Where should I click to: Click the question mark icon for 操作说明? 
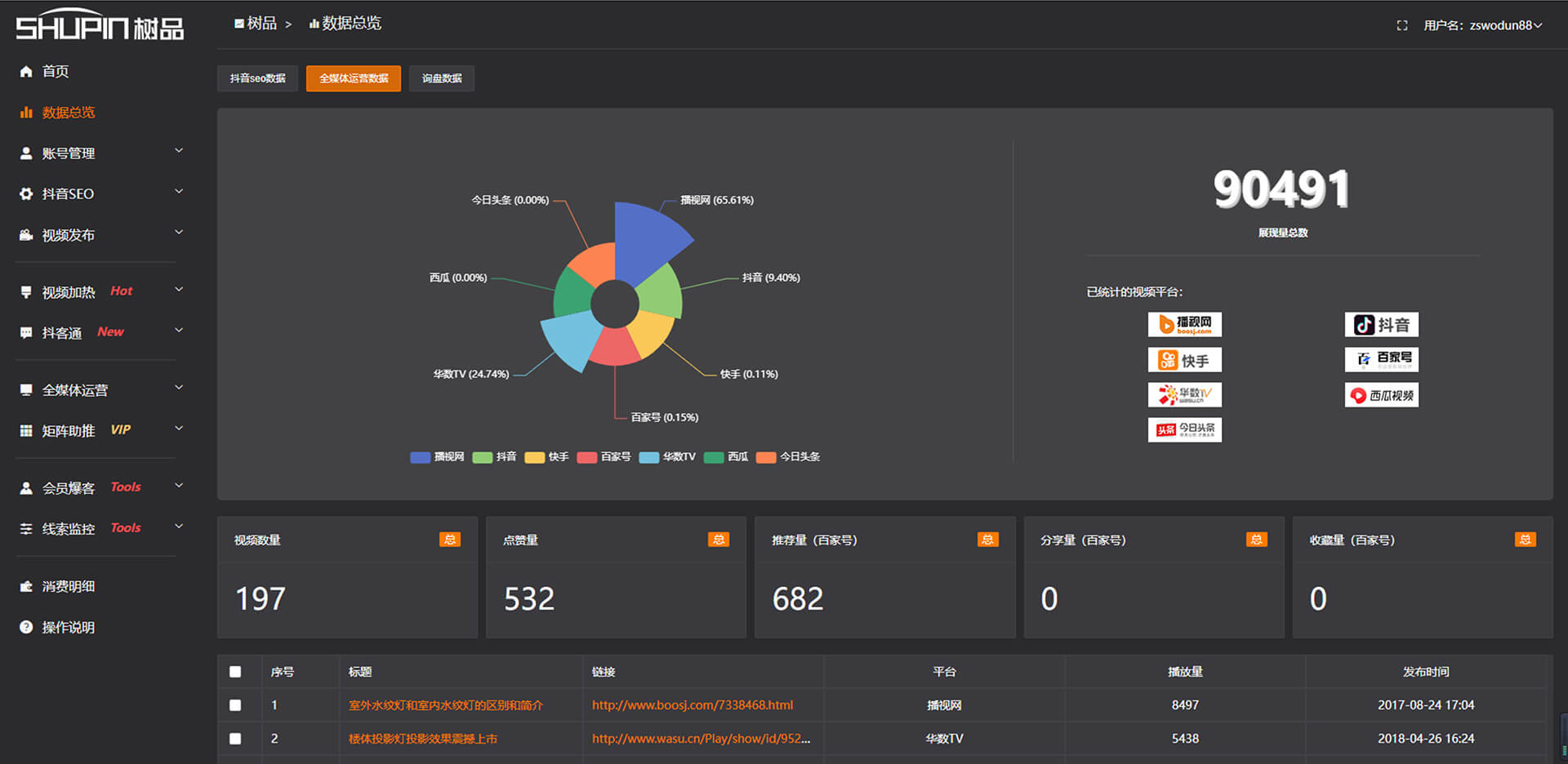[26, 627]
